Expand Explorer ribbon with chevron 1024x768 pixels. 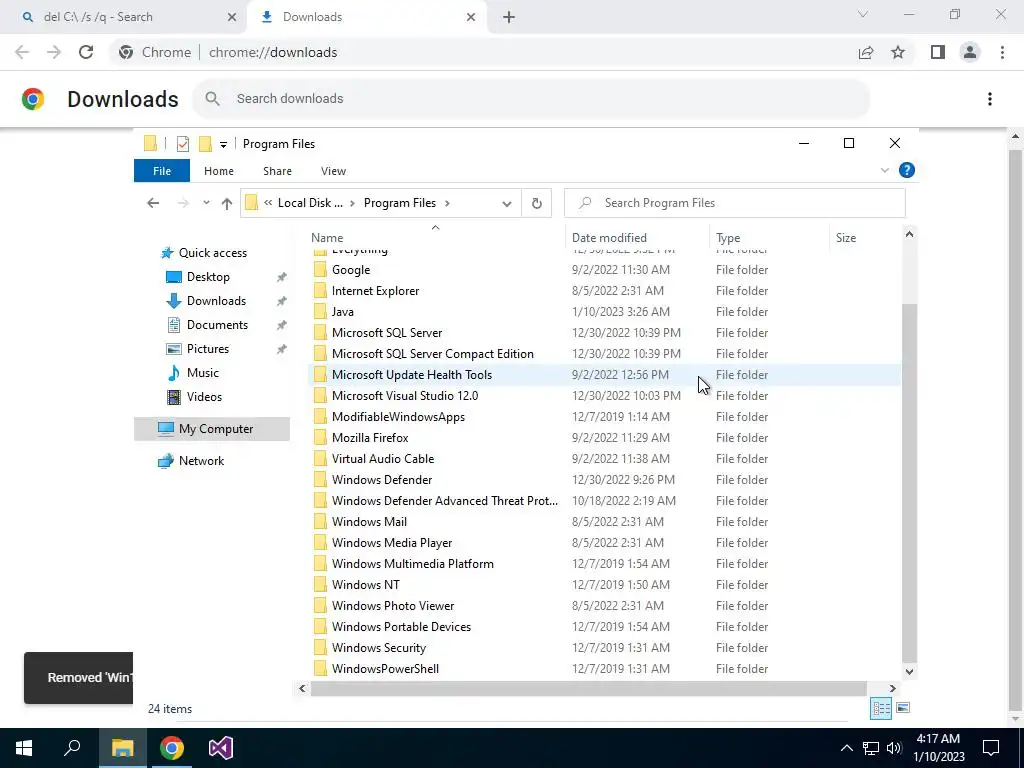884,170
